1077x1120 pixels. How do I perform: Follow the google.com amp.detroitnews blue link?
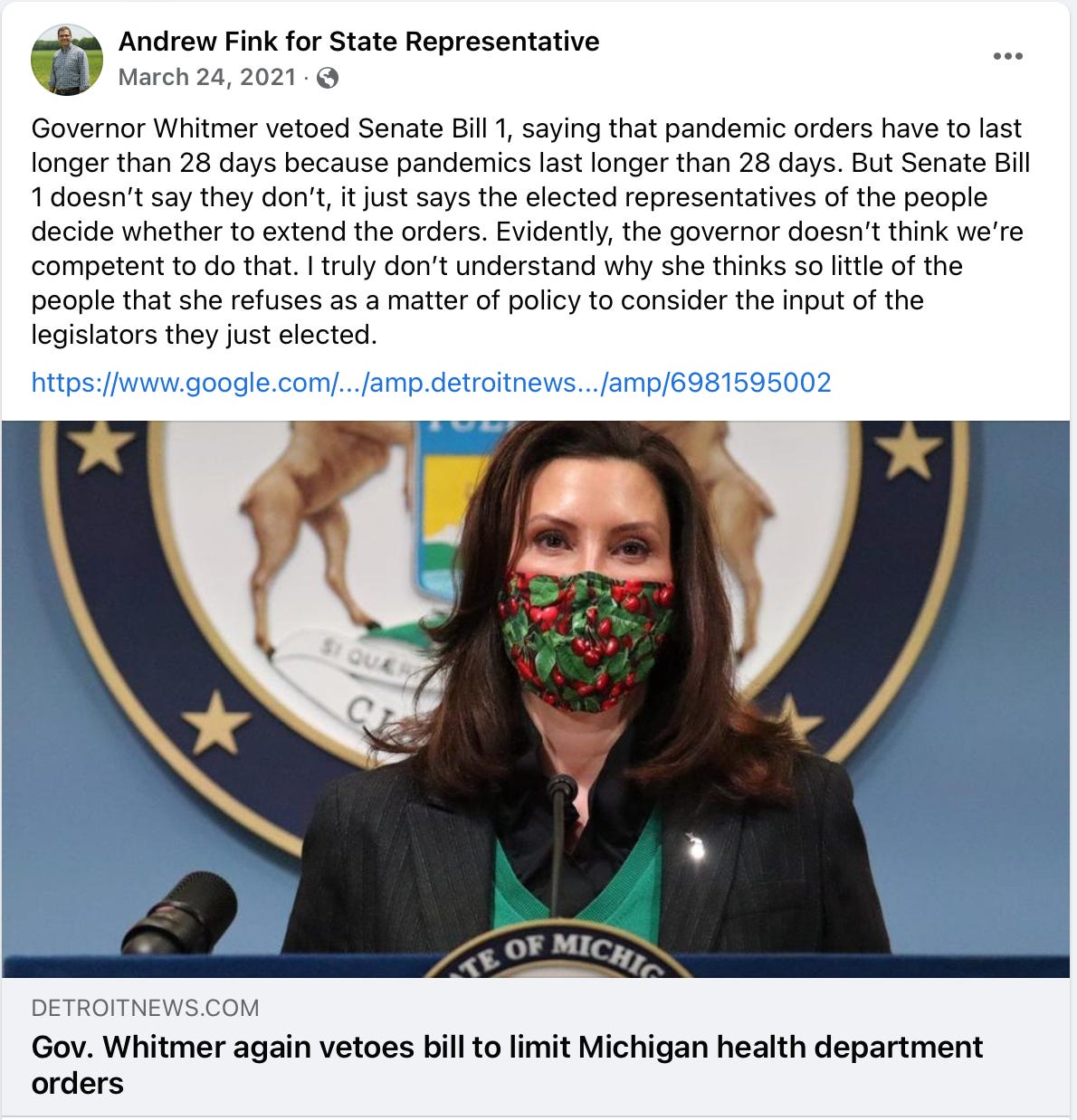pos(431,382)
